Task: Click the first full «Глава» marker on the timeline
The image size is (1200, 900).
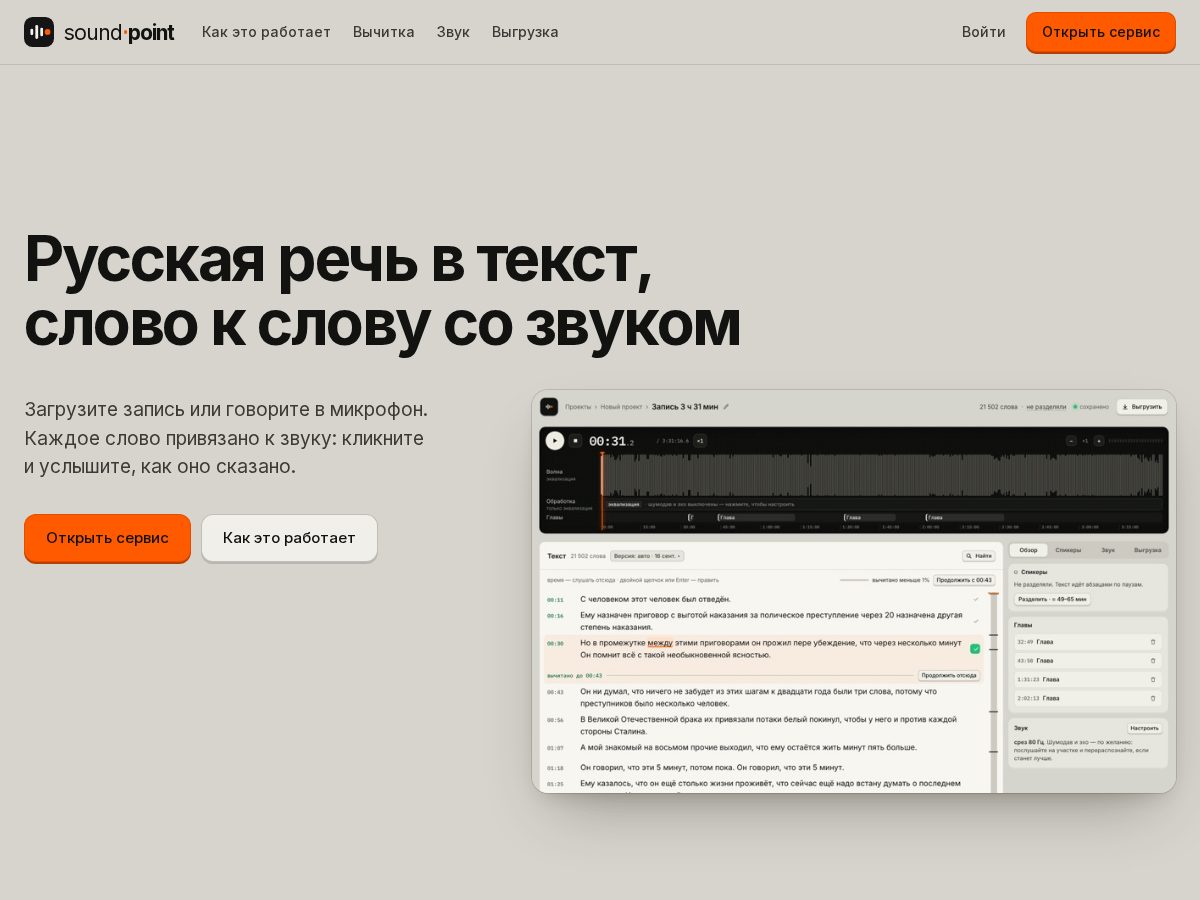Action: coord(756,518)
